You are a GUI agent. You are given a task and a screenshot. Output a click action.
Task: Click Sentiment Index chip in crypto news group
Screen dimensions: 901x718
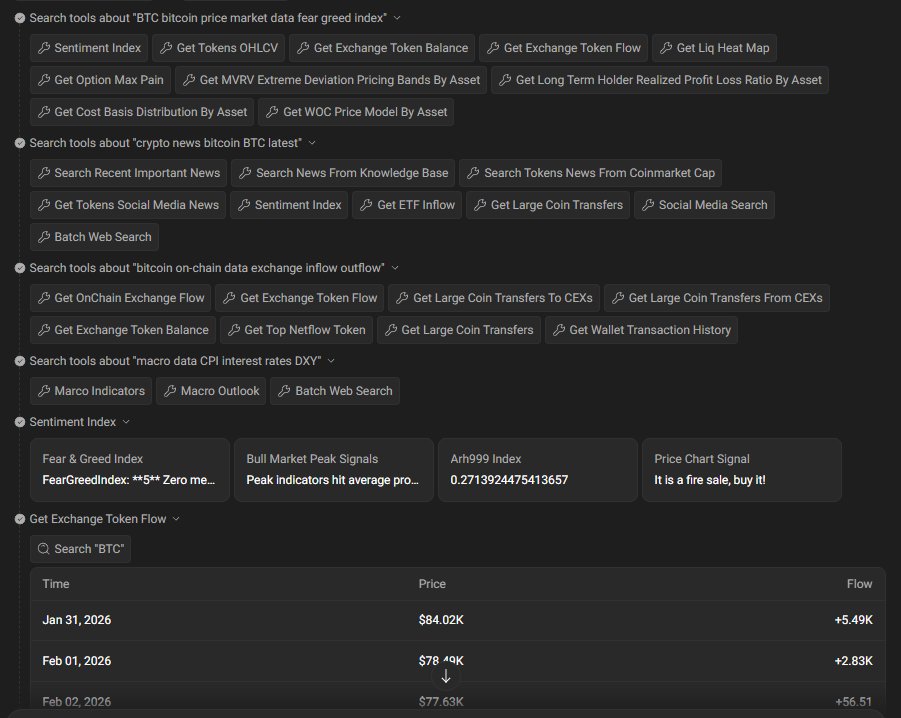pyautogui.click(x=289, y=205)
